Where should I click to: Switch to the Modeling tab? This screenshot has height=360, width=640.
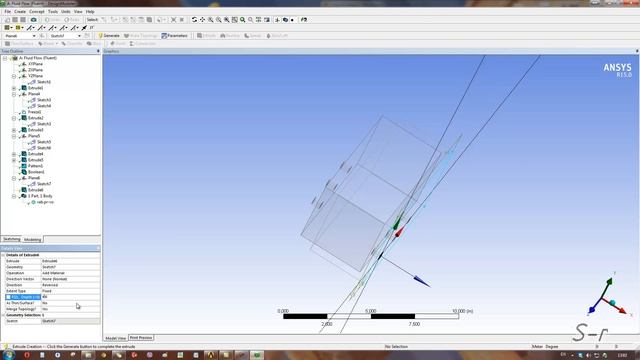(32, 240)
